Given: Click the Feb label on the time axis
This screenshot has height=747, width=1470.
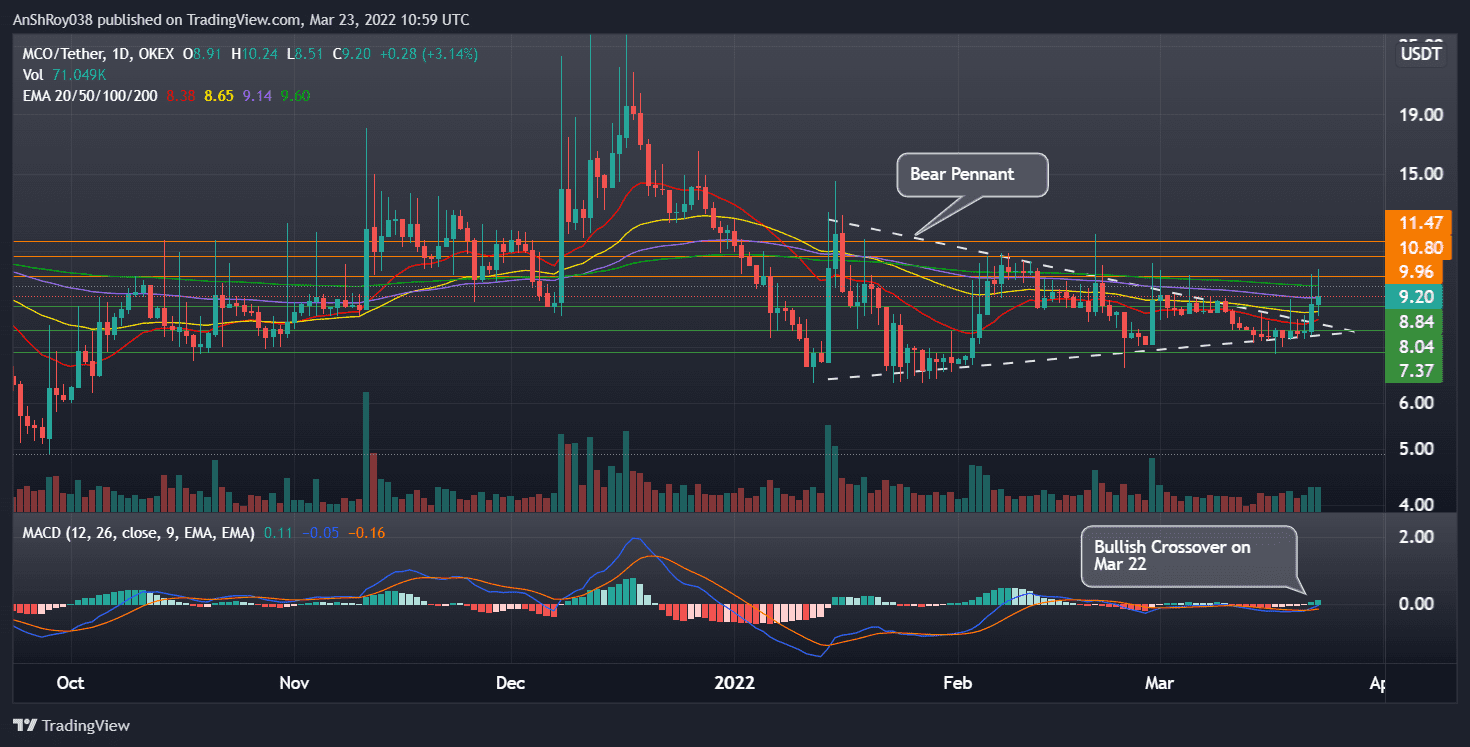Looking at the screenshot, I should [957, 683].
